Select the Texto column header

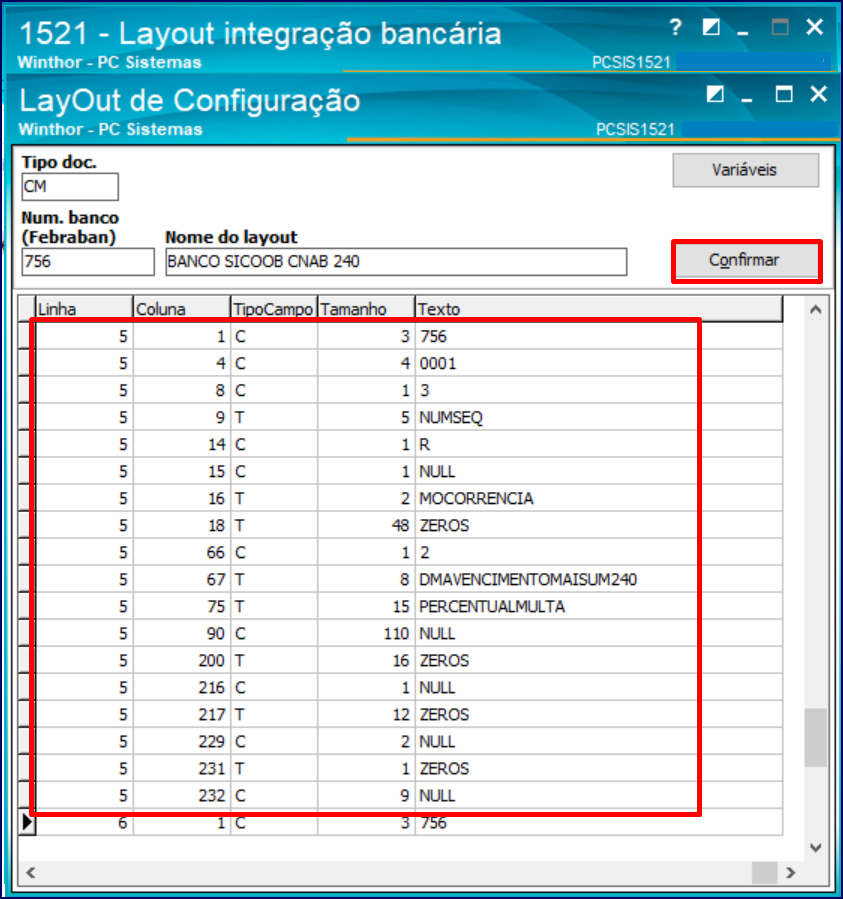coord(599,309)
